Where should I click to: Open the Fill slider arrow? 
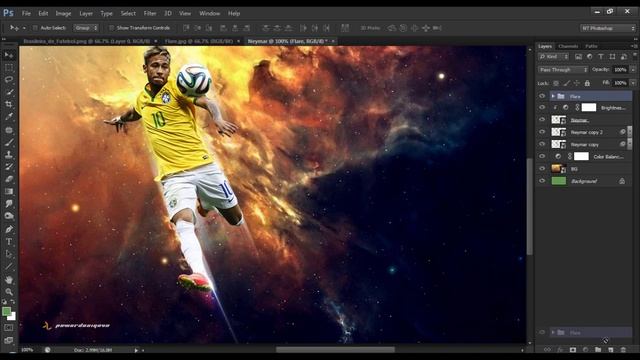[x=633, y=83]
